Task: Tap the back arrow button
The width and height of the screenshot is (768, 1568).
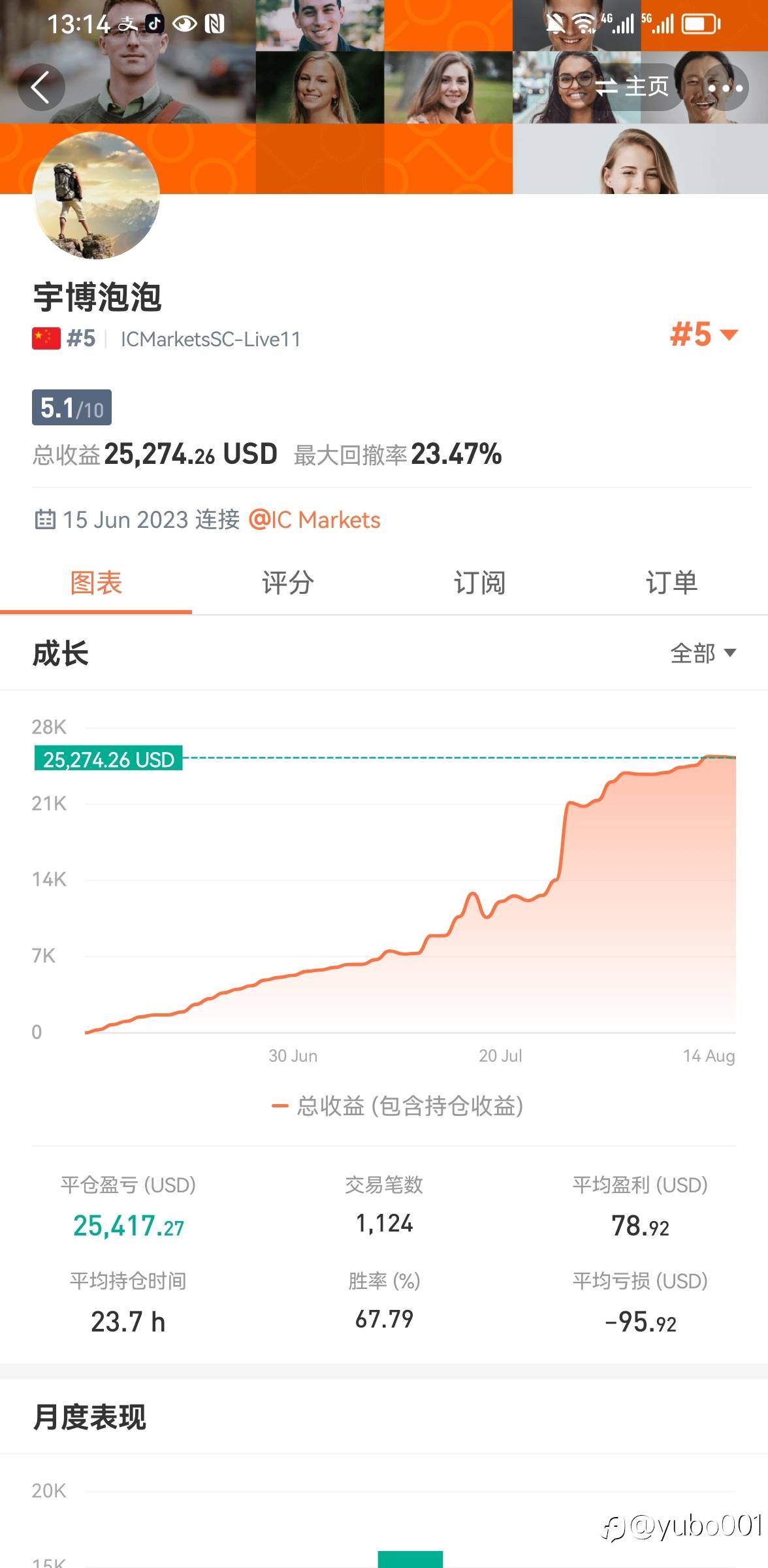Action: [x=41, y=88]
